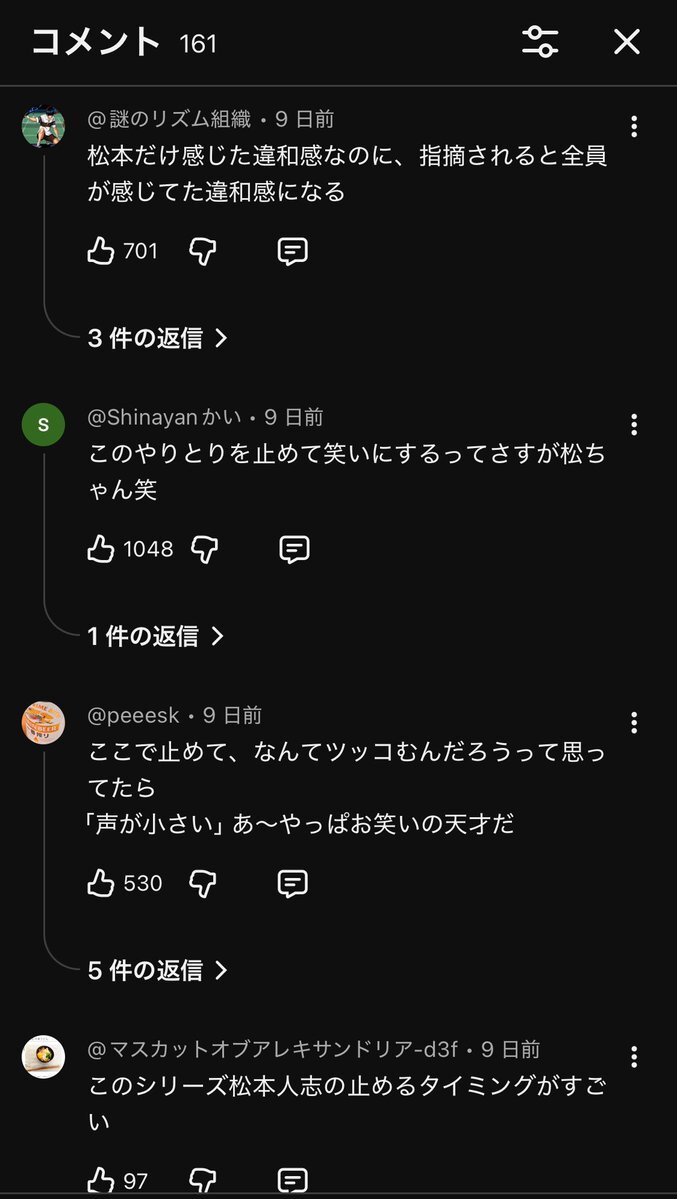677x1199 pixels.
Task: Open the three-dot menu for @Shinayan comment
Action: coord(633,424)
